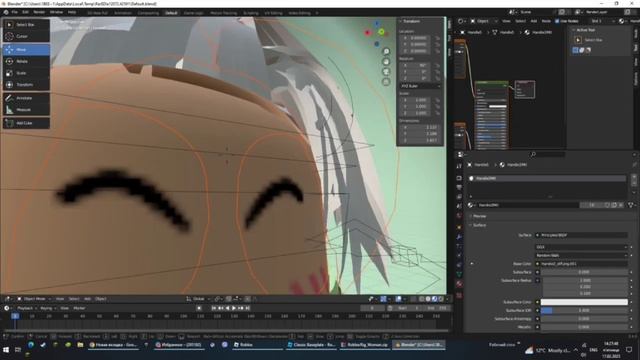
Task: Click the zoom magnifier viewport icon
Action: click(386, 51)
